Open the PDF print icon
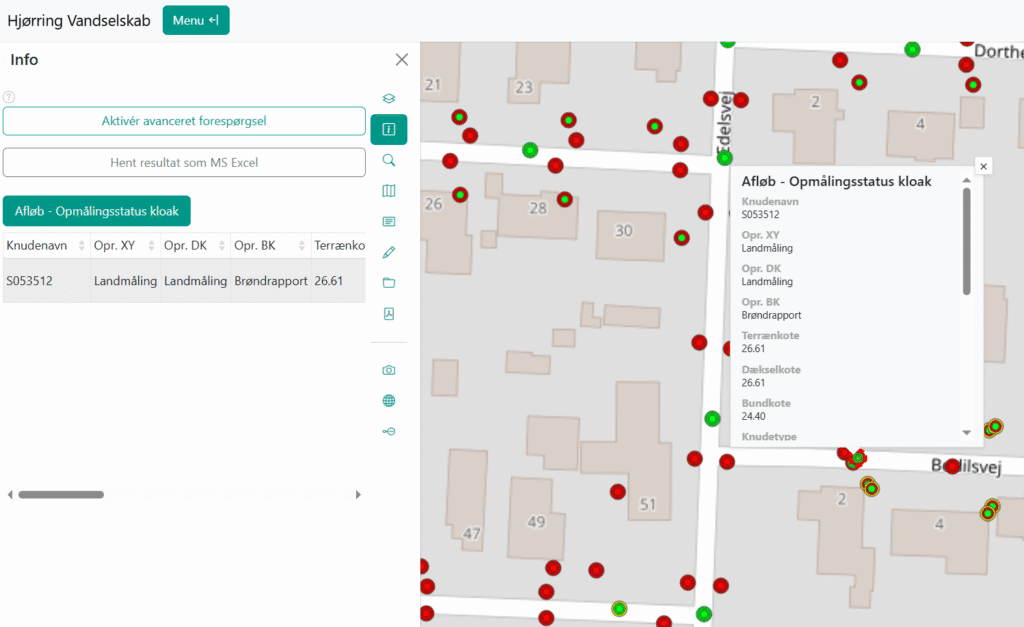The image size is (1024, 627). click(389, 314)
